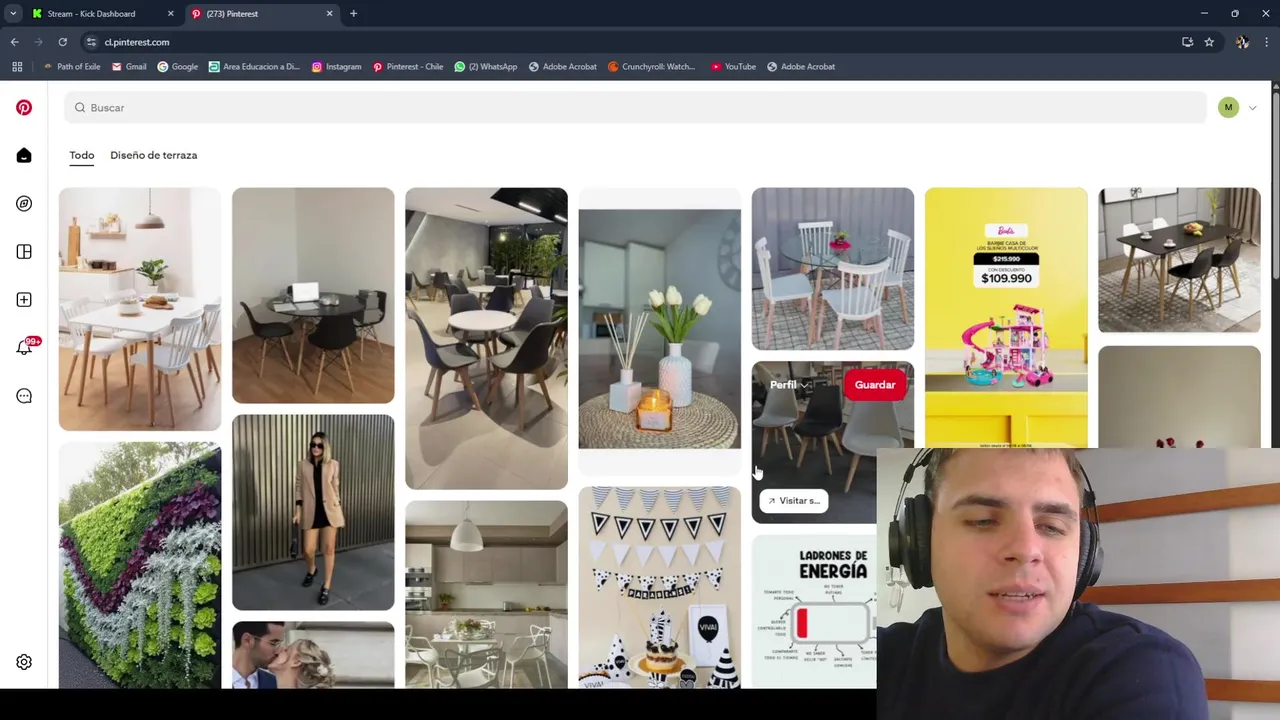Open the YouTube bookmark

pos(733,67)
